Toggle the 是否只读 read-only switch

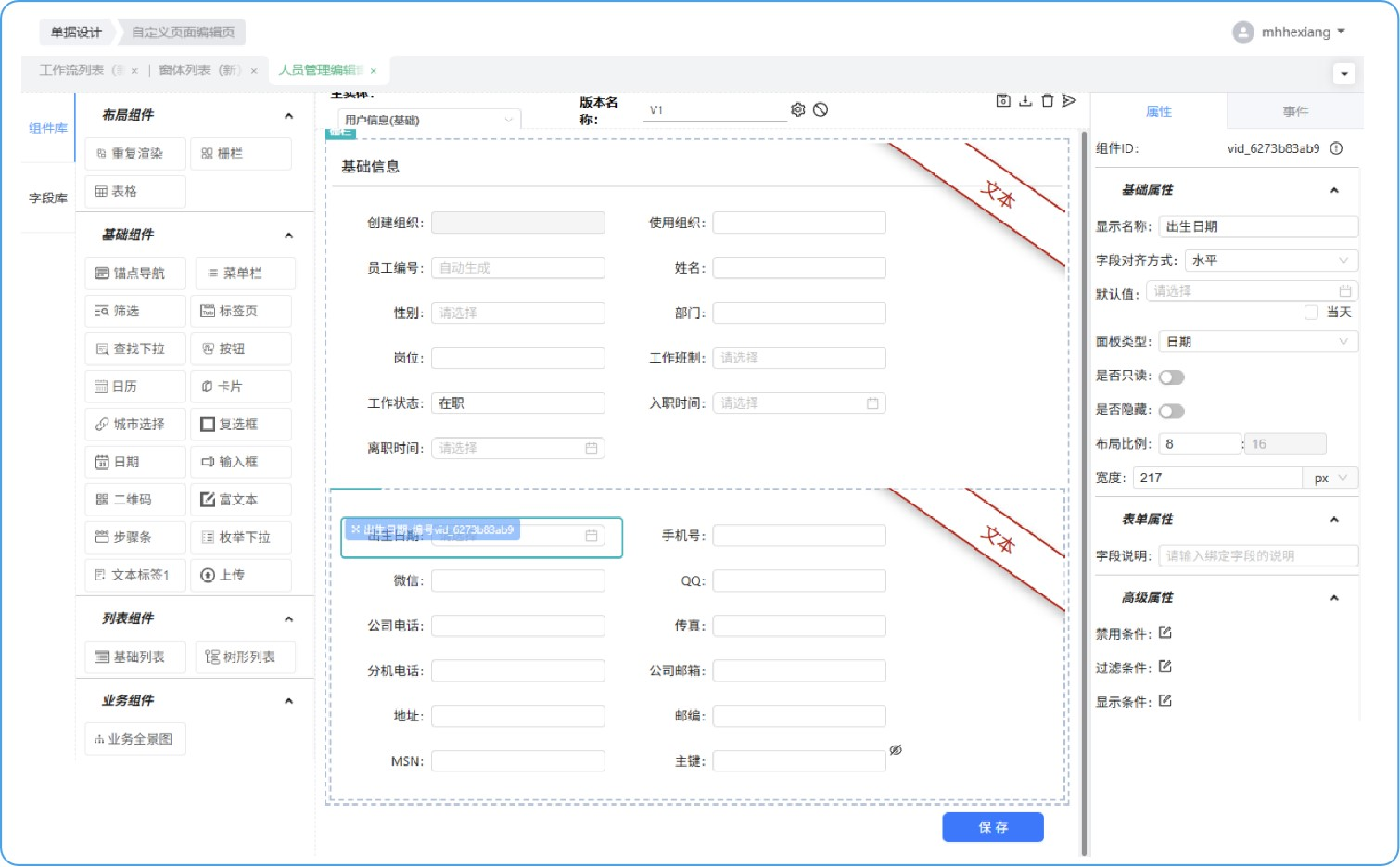(1172, 377)
